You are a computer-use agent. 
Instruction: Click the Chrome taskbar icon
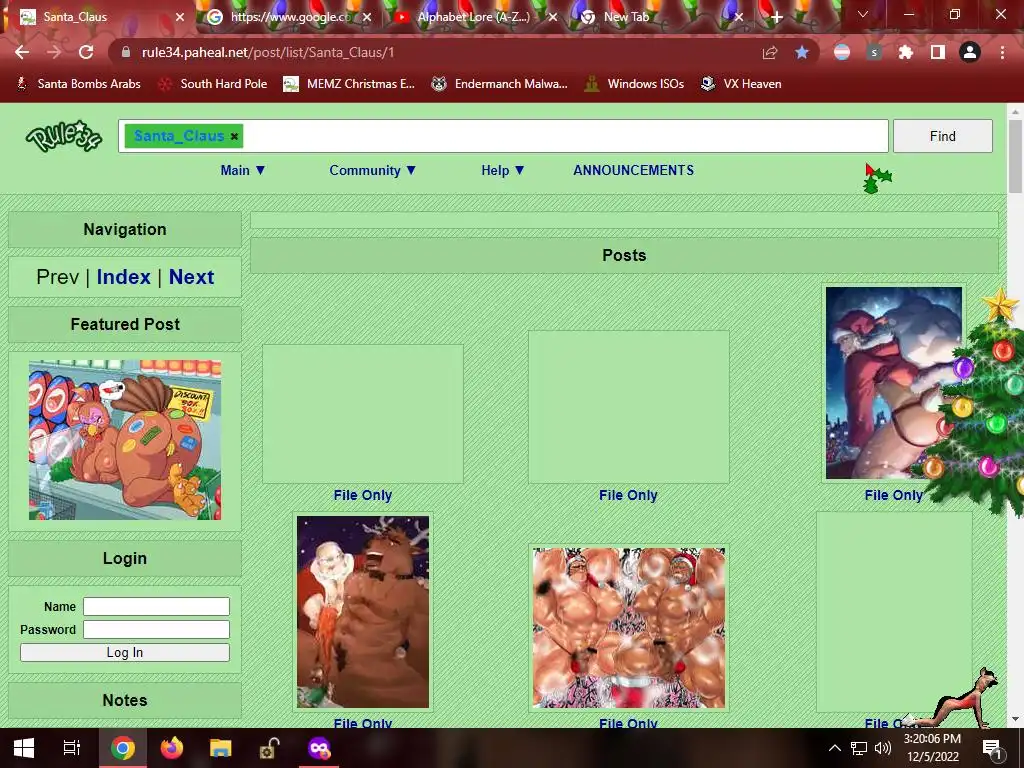pyautogui.click(x=122, y=748)
